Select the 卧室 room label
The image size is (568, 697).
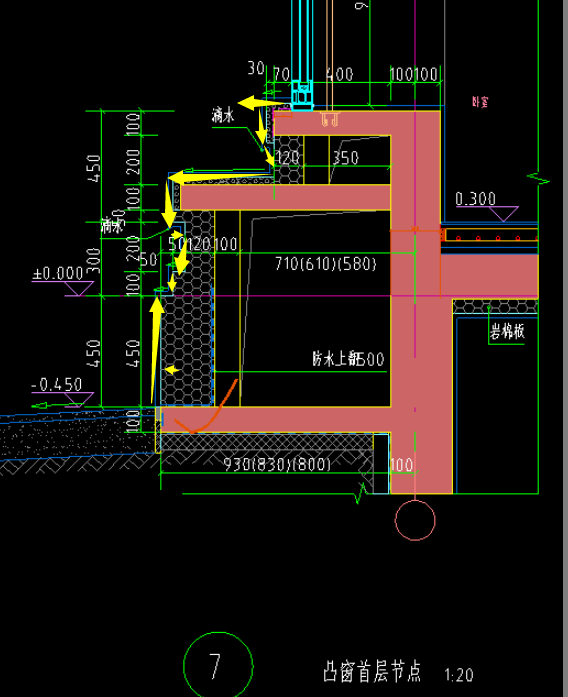pyautogui.click(x=480, y=102)
